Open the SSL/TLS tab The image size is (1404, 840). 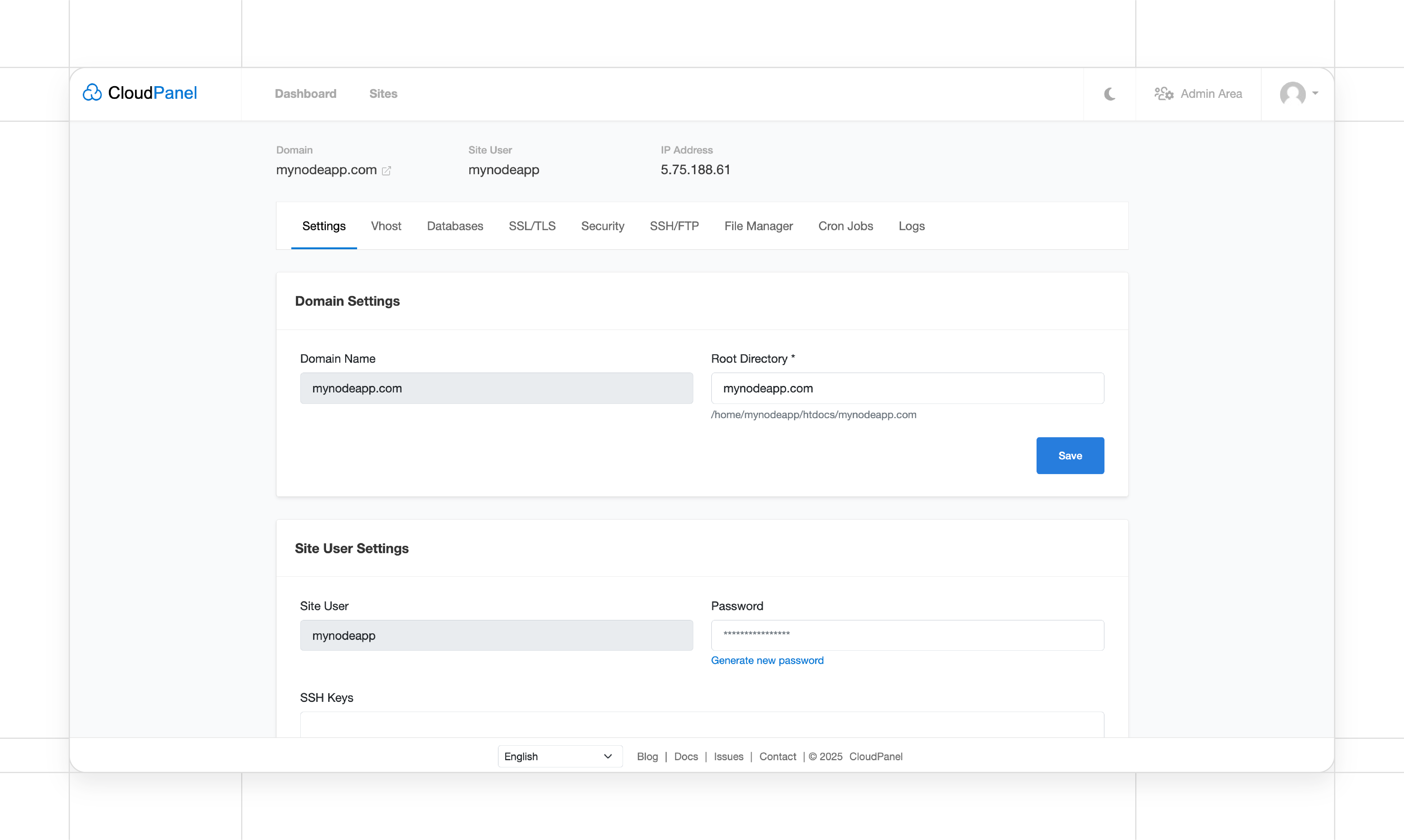tap(532, 226)
